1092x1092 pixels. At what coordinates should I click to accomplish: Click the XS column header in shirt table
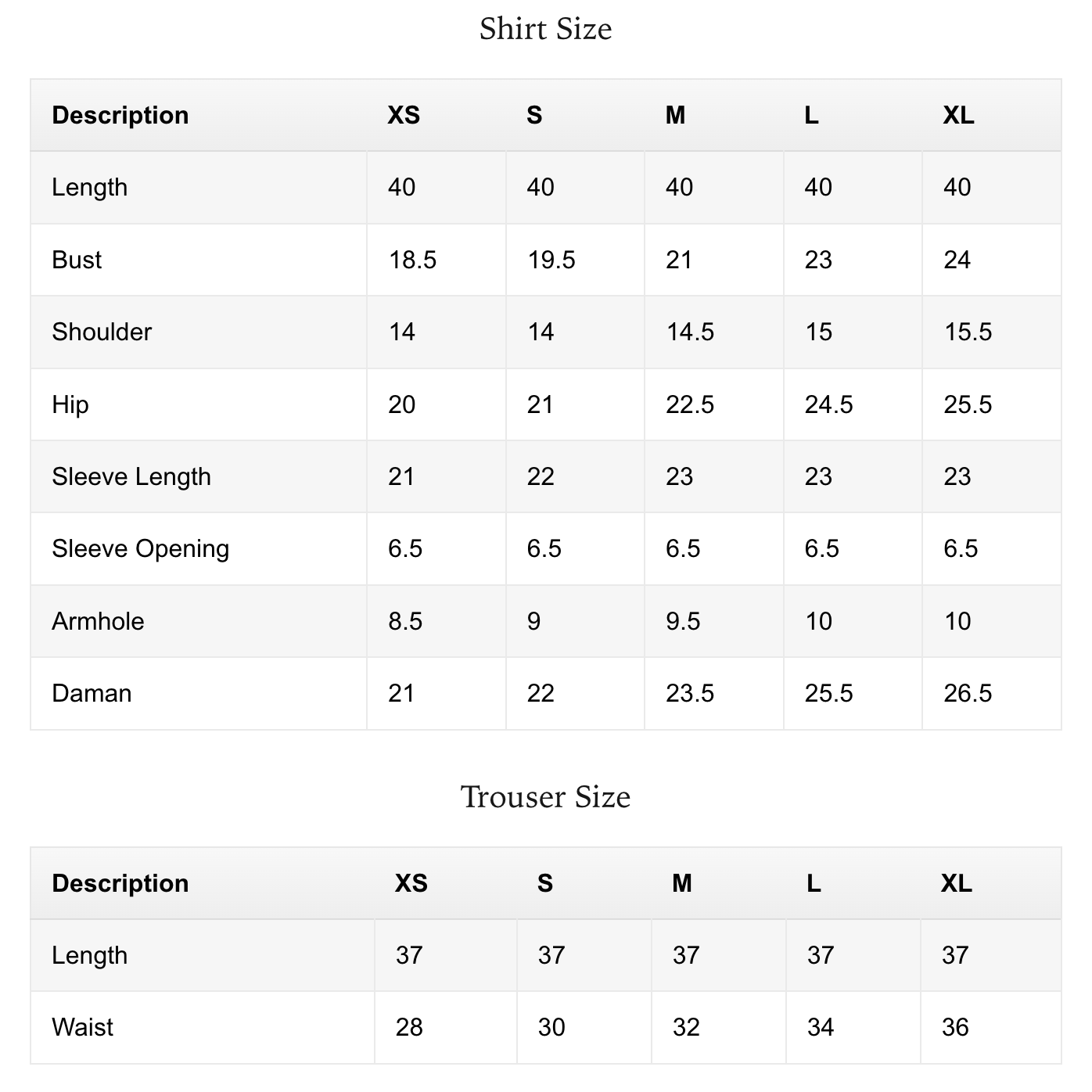404,115
